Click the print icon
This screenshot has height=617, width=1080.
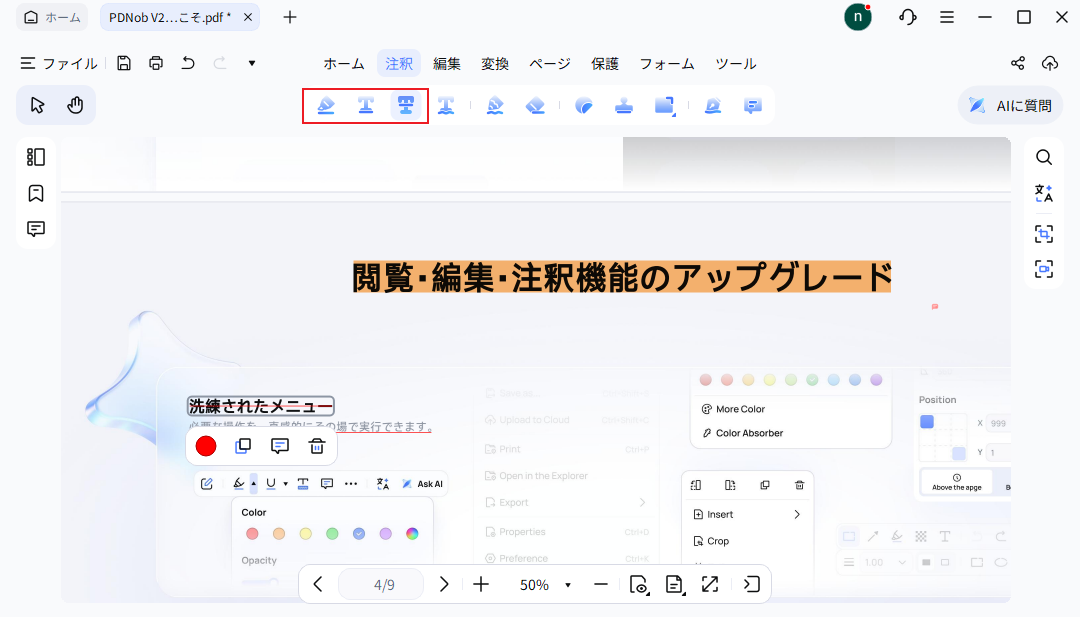click(x=156, y=63)
